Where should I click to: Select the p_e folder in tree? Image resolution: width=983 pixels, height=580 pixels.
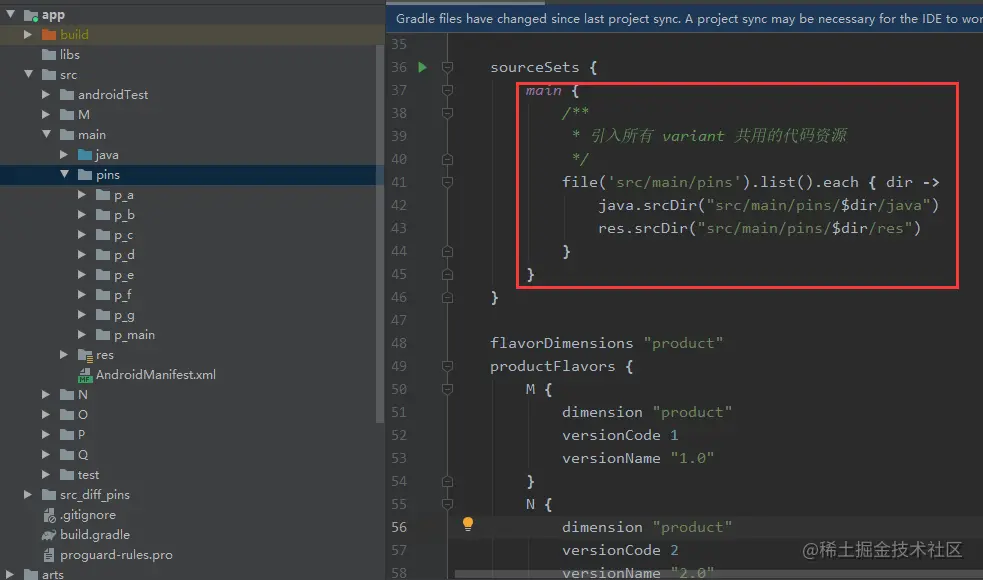pos(124,275)
